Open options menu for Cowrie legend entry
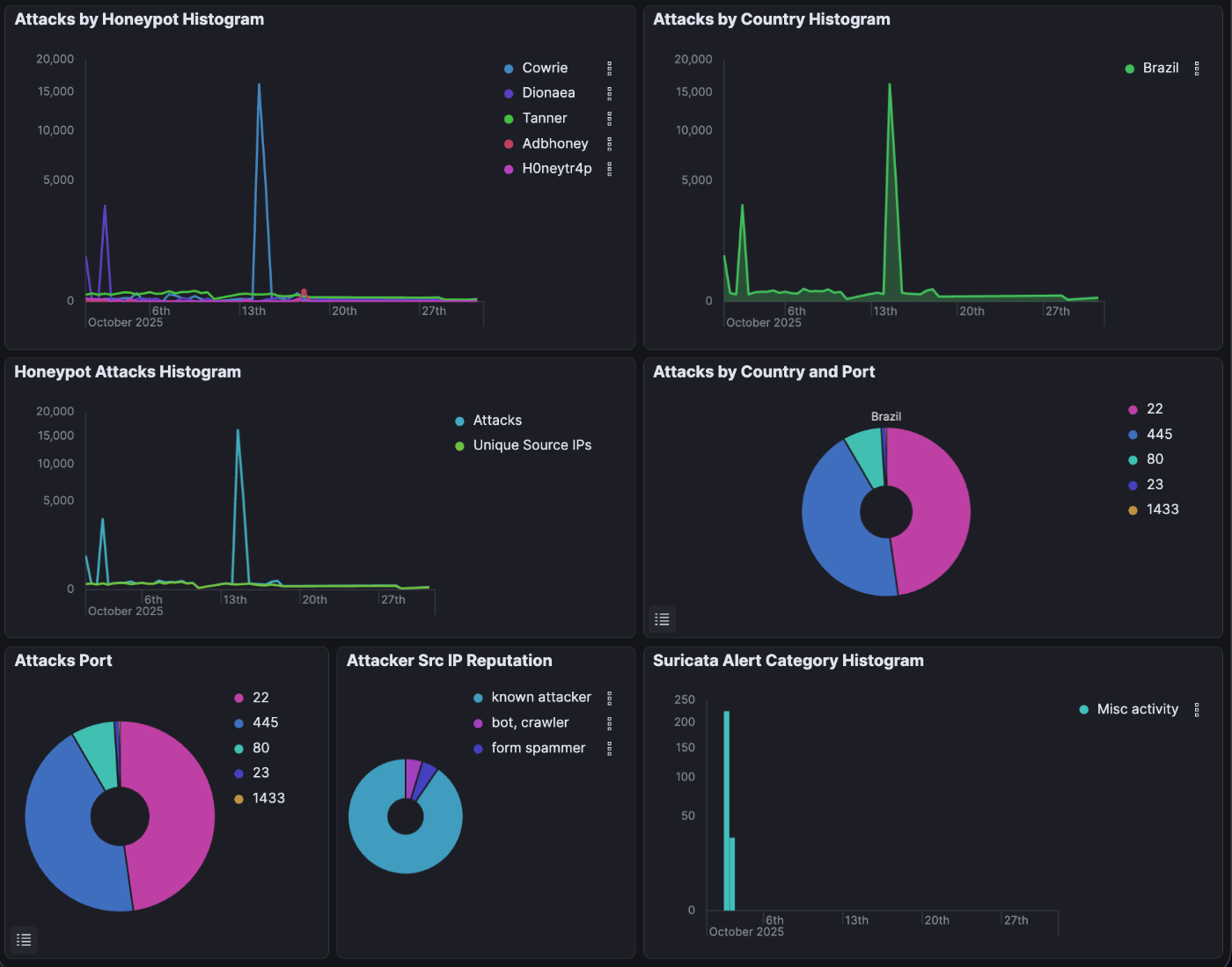 click(x=609, y=68)
